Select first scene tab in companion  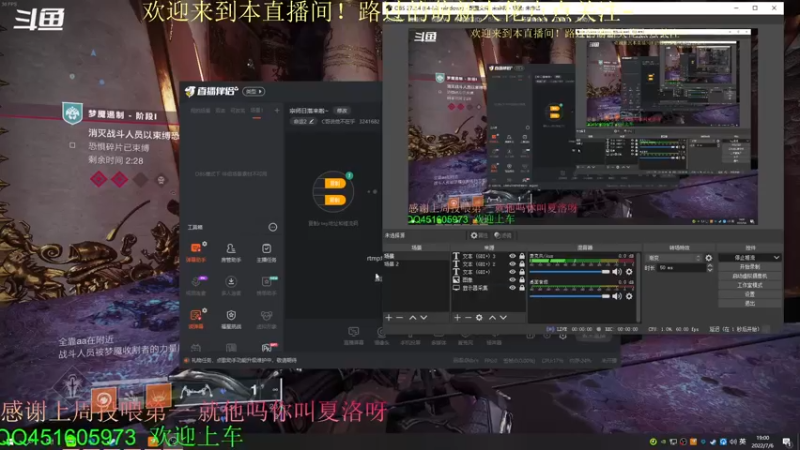click(x=200, y=111)
